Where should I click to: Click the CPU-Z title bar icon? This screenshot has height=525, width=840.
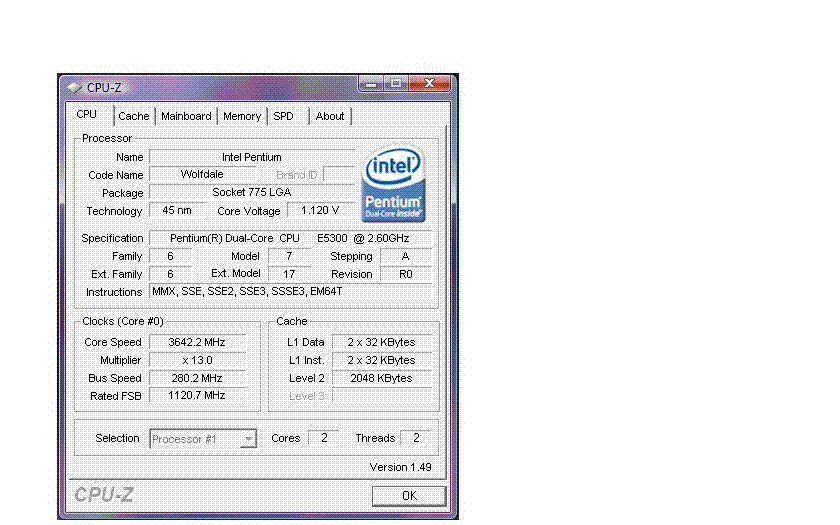[74, 87]
